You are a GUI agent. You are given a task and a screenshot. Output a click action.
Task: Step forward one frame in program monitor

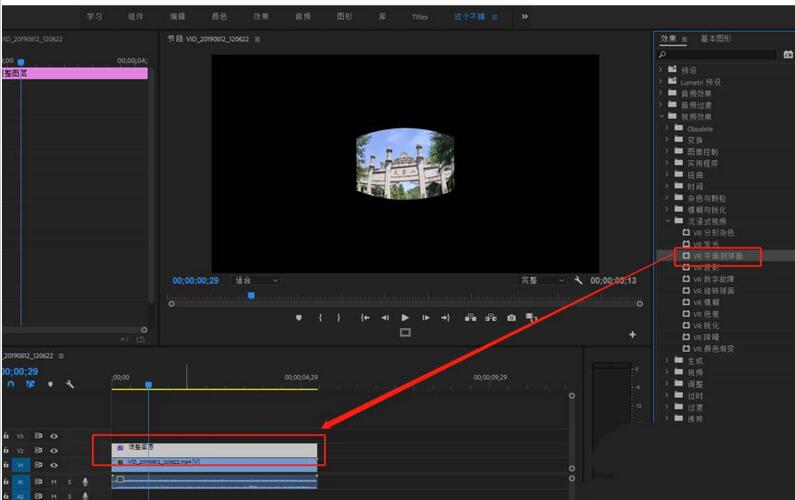point(426,317)
